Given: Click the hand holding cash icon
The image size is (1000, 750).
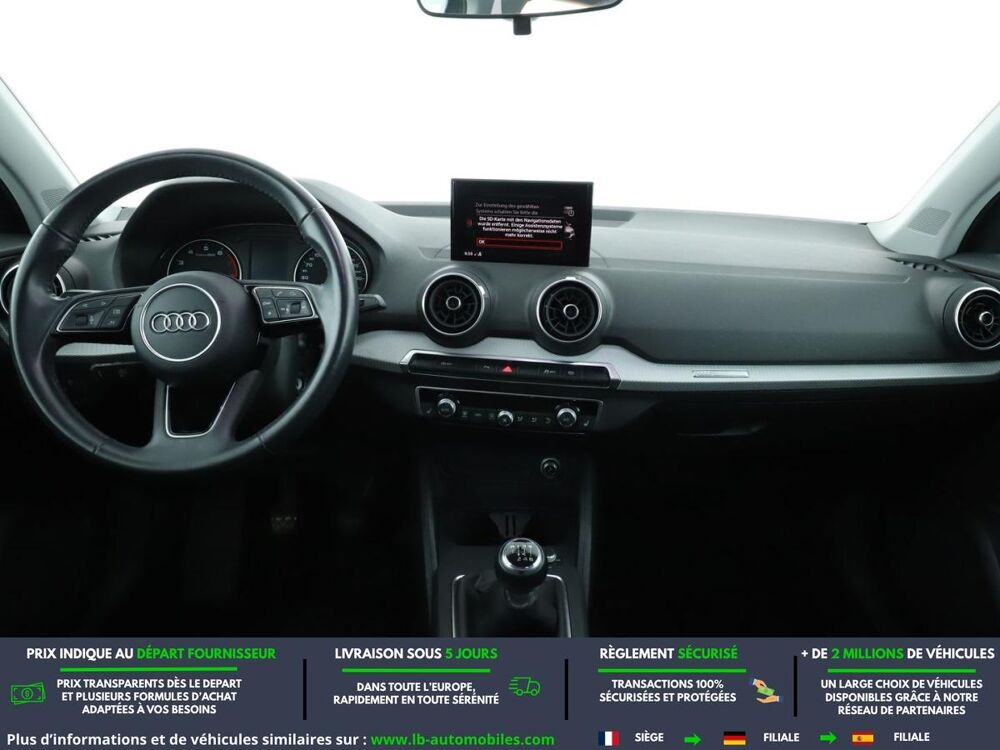Looking at the screenshot, I should pyautogui.click(x=765, y=691).
